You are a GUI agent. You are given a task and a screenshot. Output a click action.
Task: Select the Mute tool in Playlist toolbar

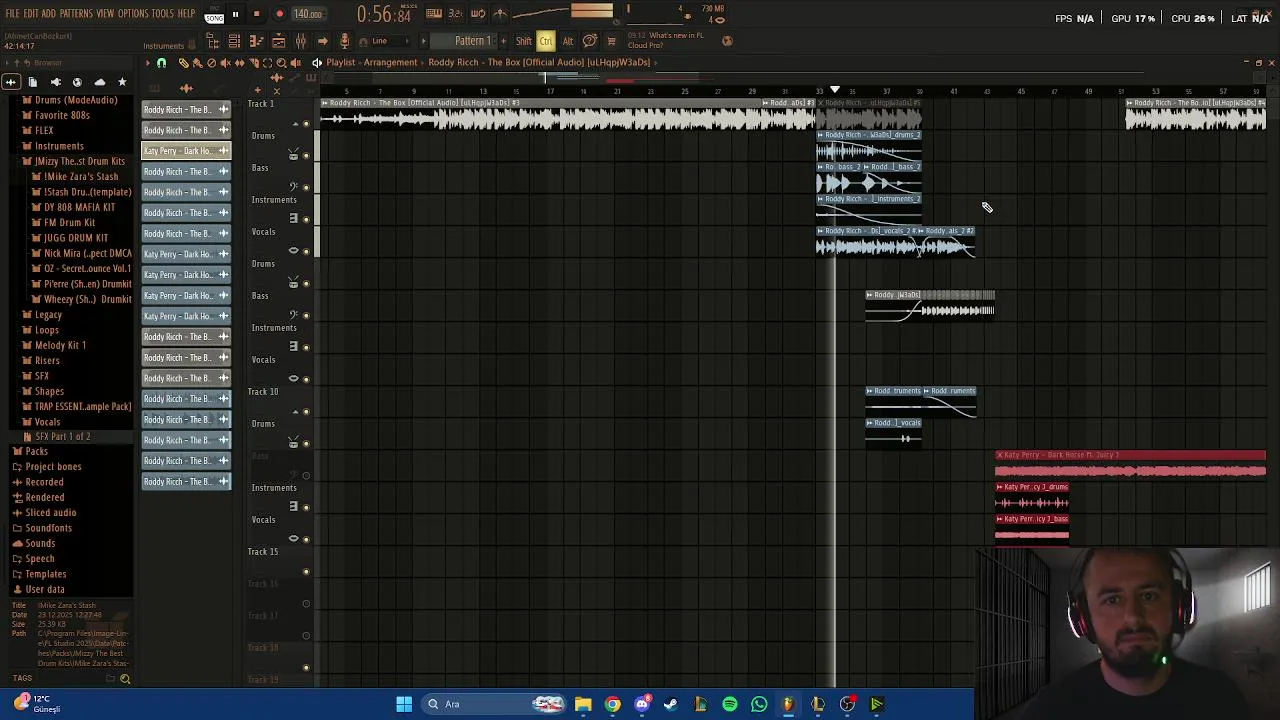[225, 63]
